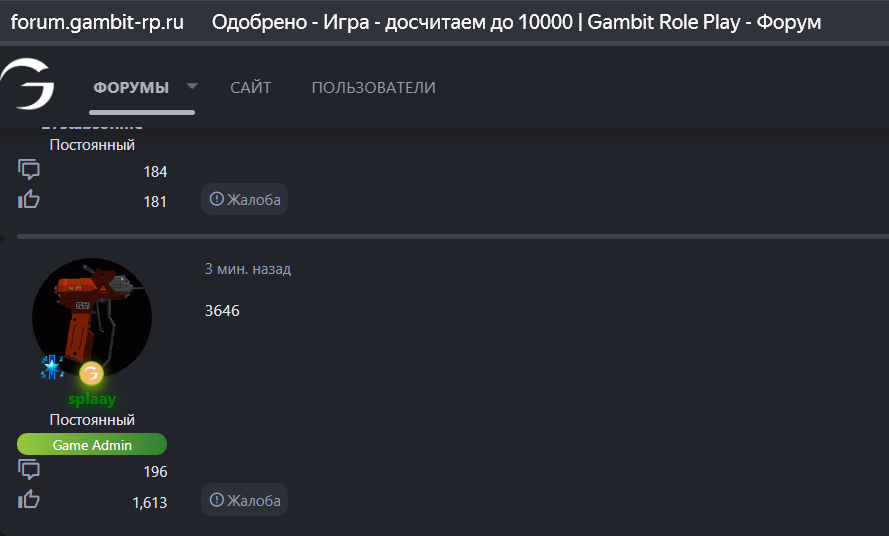The image size is (889, 536).
Task: Click the 196 message count of splaay
Action: coord(155,472)
